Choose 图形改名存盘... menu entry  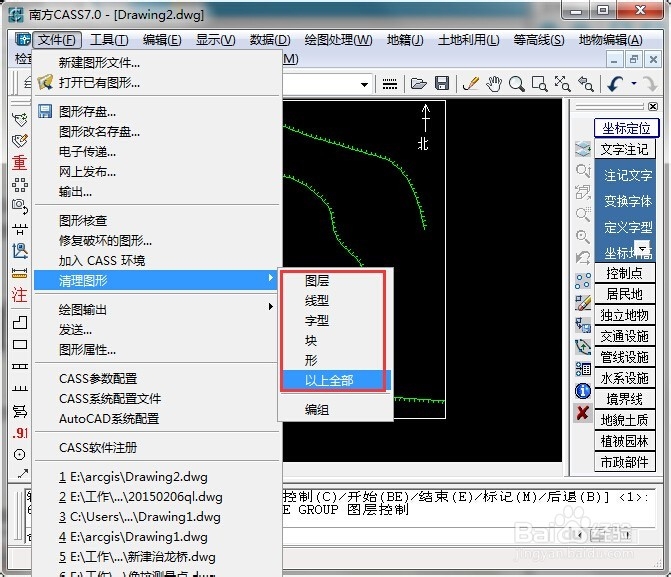[x=157, y=131]
